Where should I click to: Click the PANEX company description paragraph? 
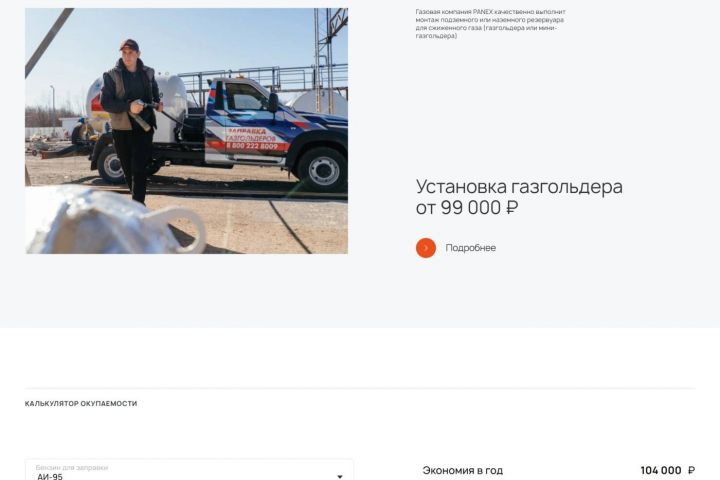[x=490, y=23]
